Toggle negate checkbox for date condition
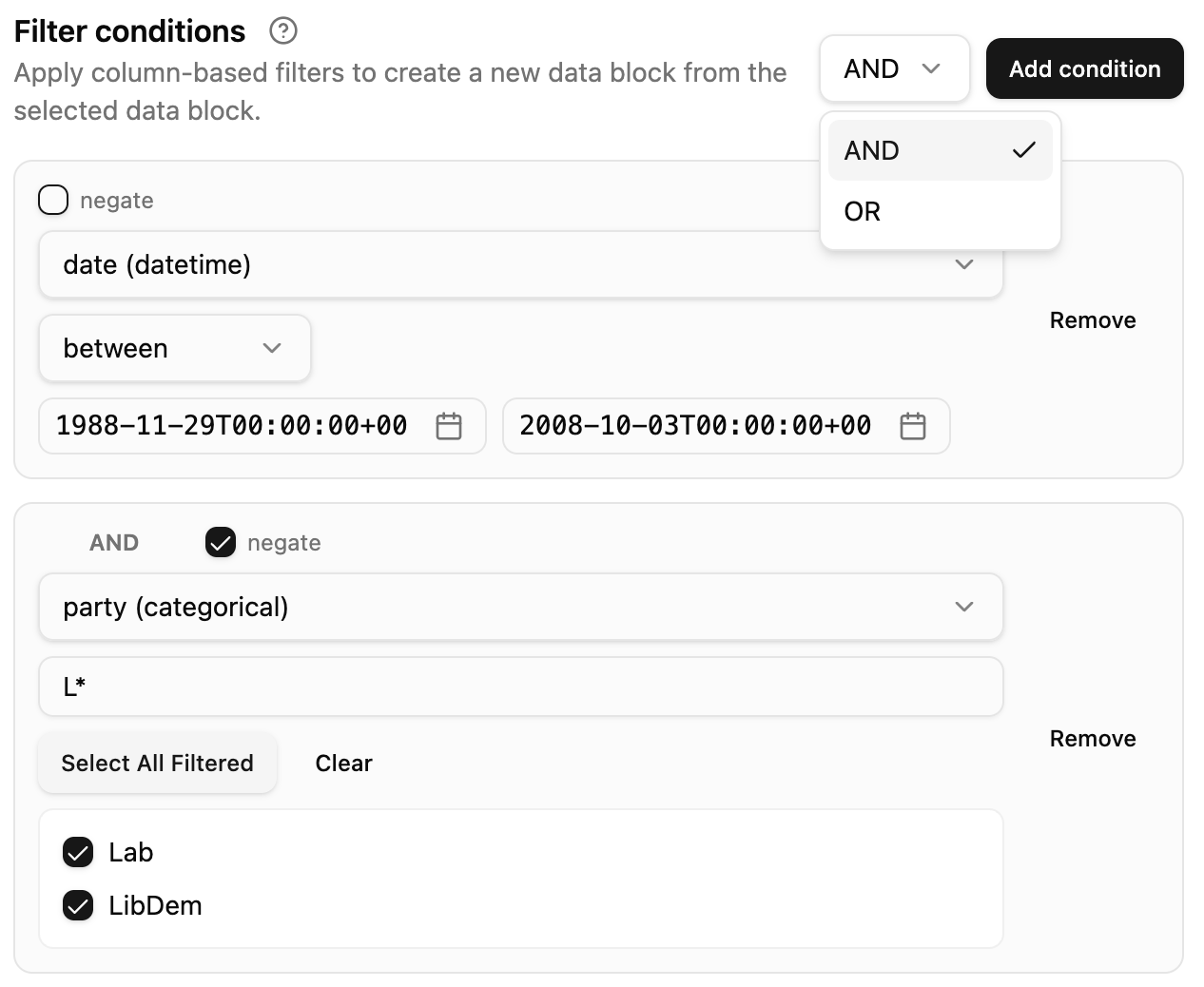 (x=53, y=200)
